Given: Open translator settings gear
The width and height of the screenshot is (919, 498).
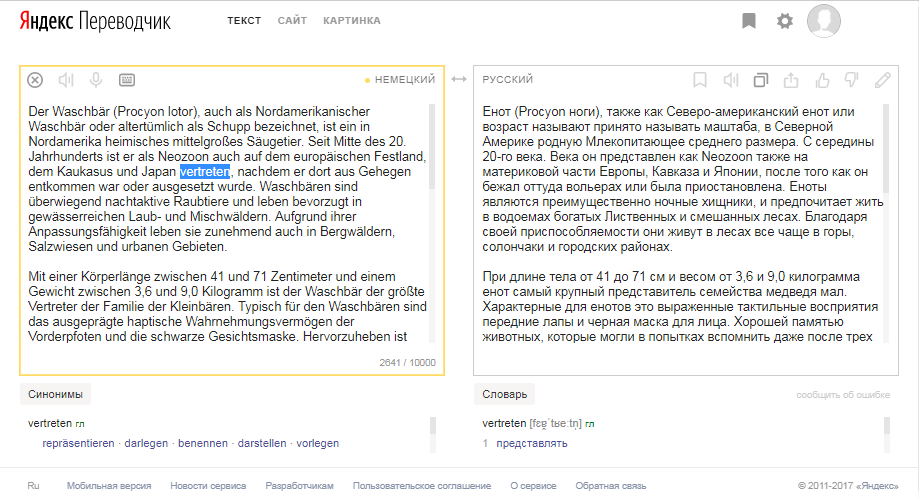Looking at the screenshot, I should point(785,21).
